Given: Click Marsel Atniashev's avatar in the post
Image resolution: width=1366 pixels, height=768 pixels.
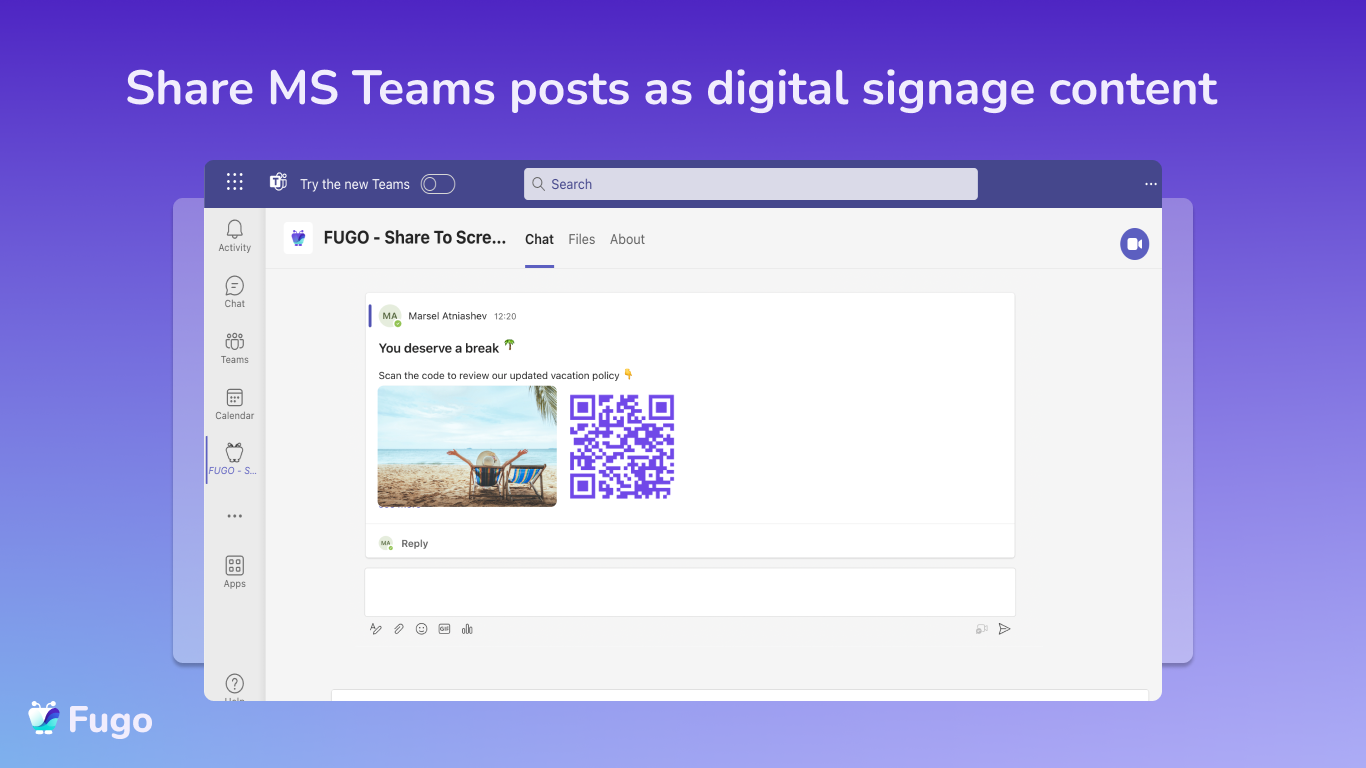Looking at the screenshot, I should point(390,316).
